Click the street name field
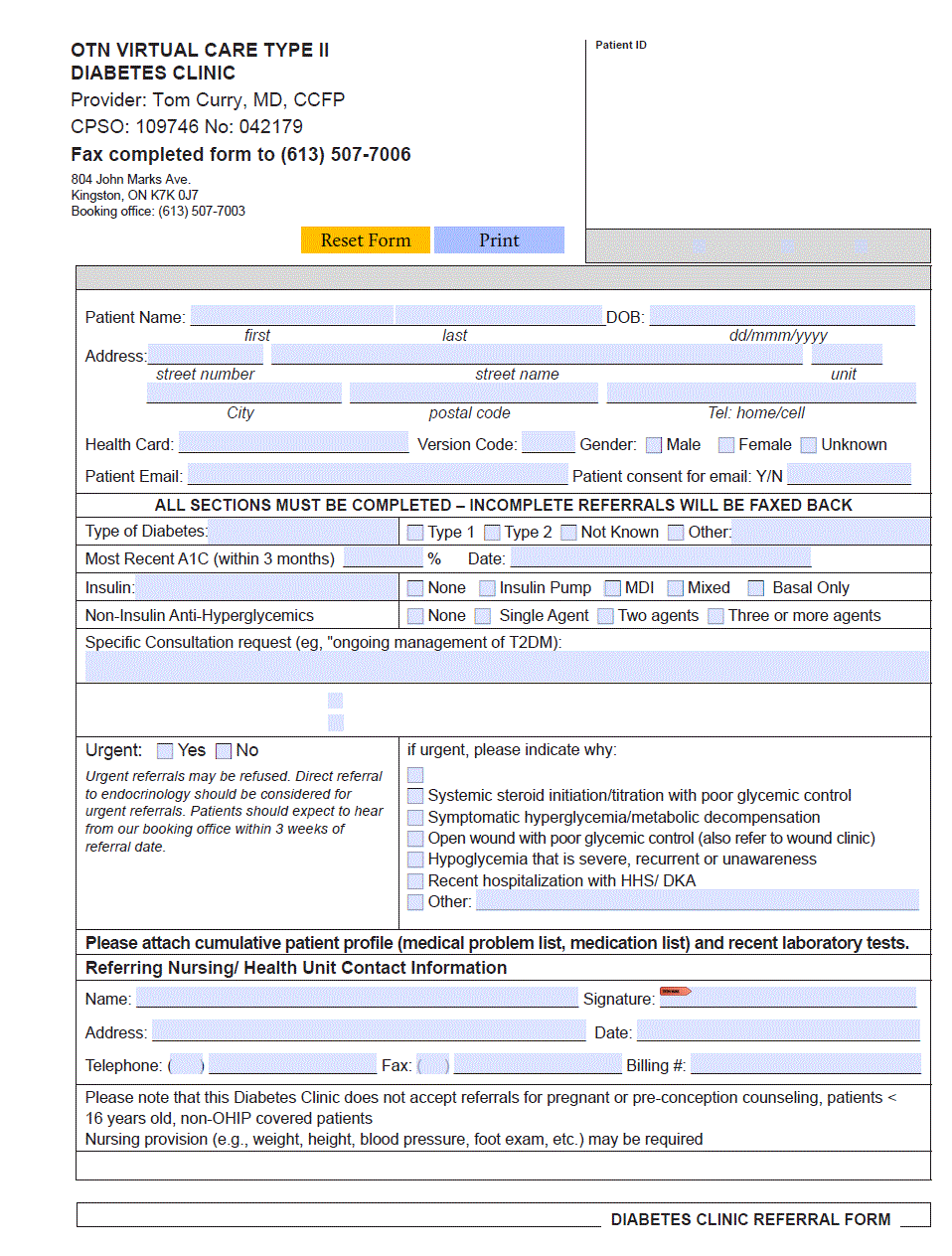 coord(537,355)
